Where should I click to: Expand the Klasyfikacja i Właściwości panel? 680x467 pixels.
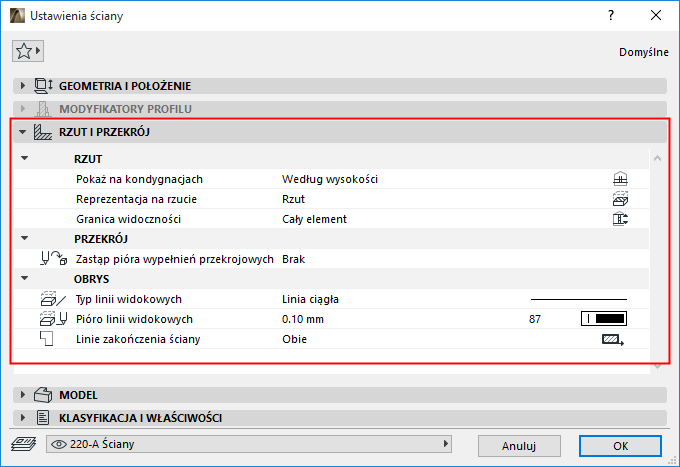pyautogui.click(x=23, y=418)
